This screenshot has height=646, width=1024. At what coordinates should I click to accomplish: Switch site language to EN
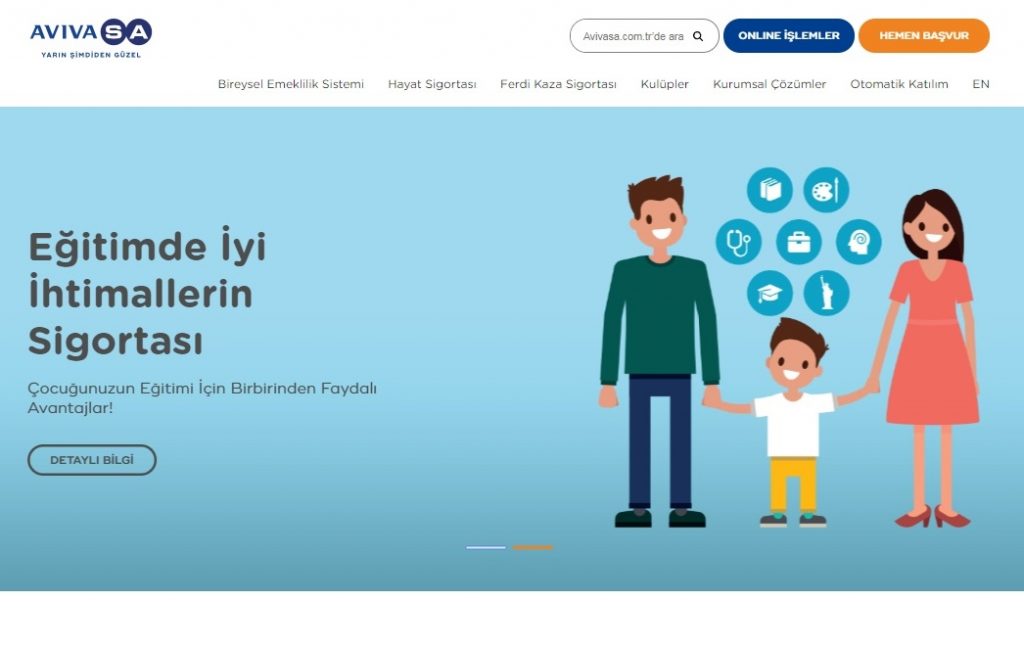[x=980, y=84]
